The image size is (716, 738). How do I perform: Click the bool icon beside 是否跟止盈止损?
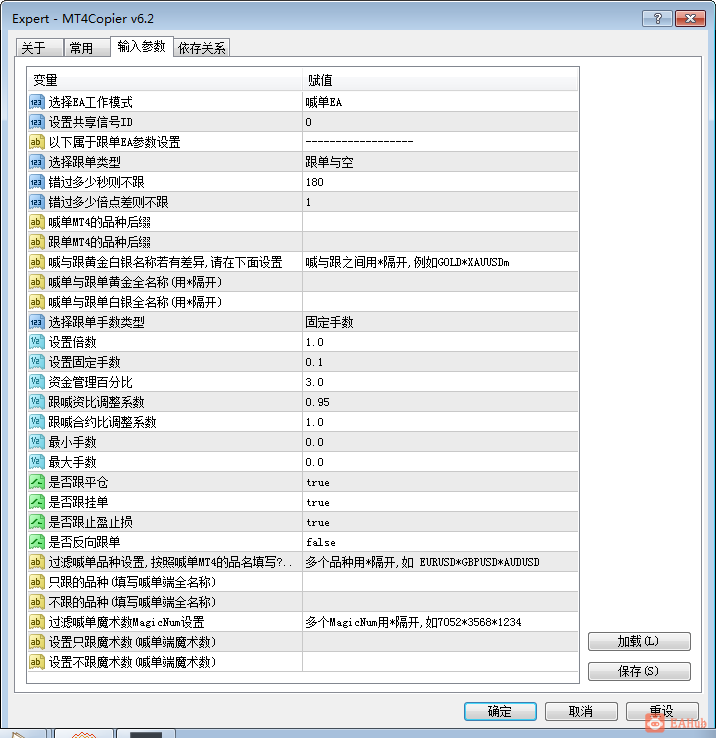[x=37, y=522]
